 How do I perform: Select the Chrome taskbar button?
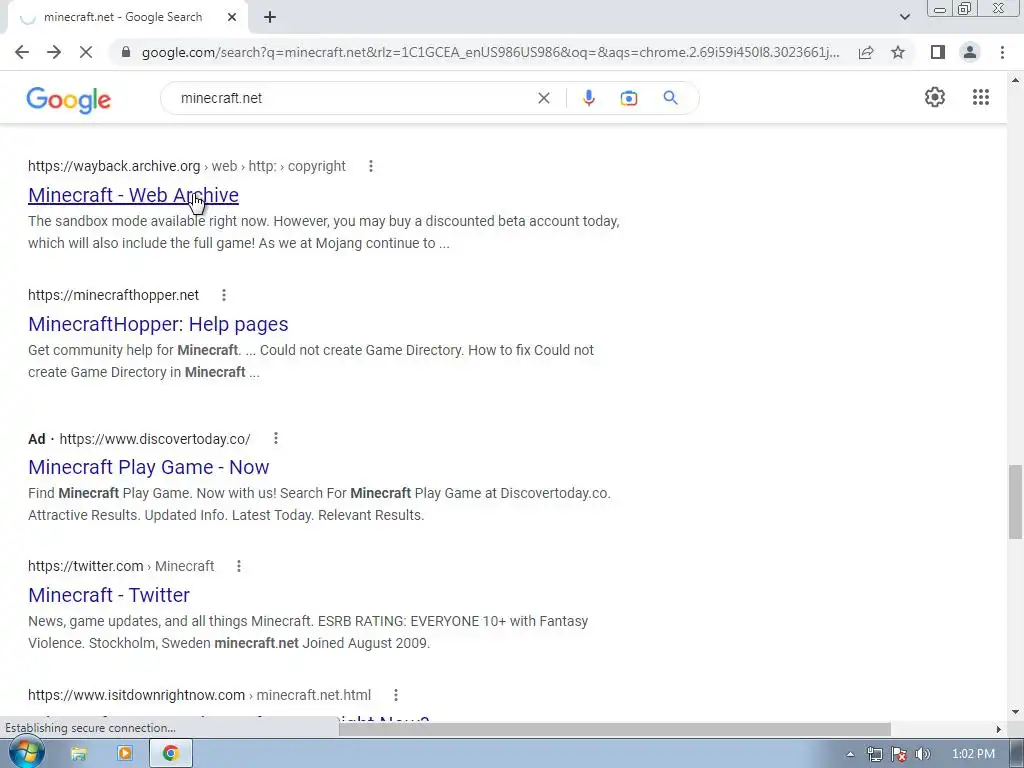(x=170, y=754)
